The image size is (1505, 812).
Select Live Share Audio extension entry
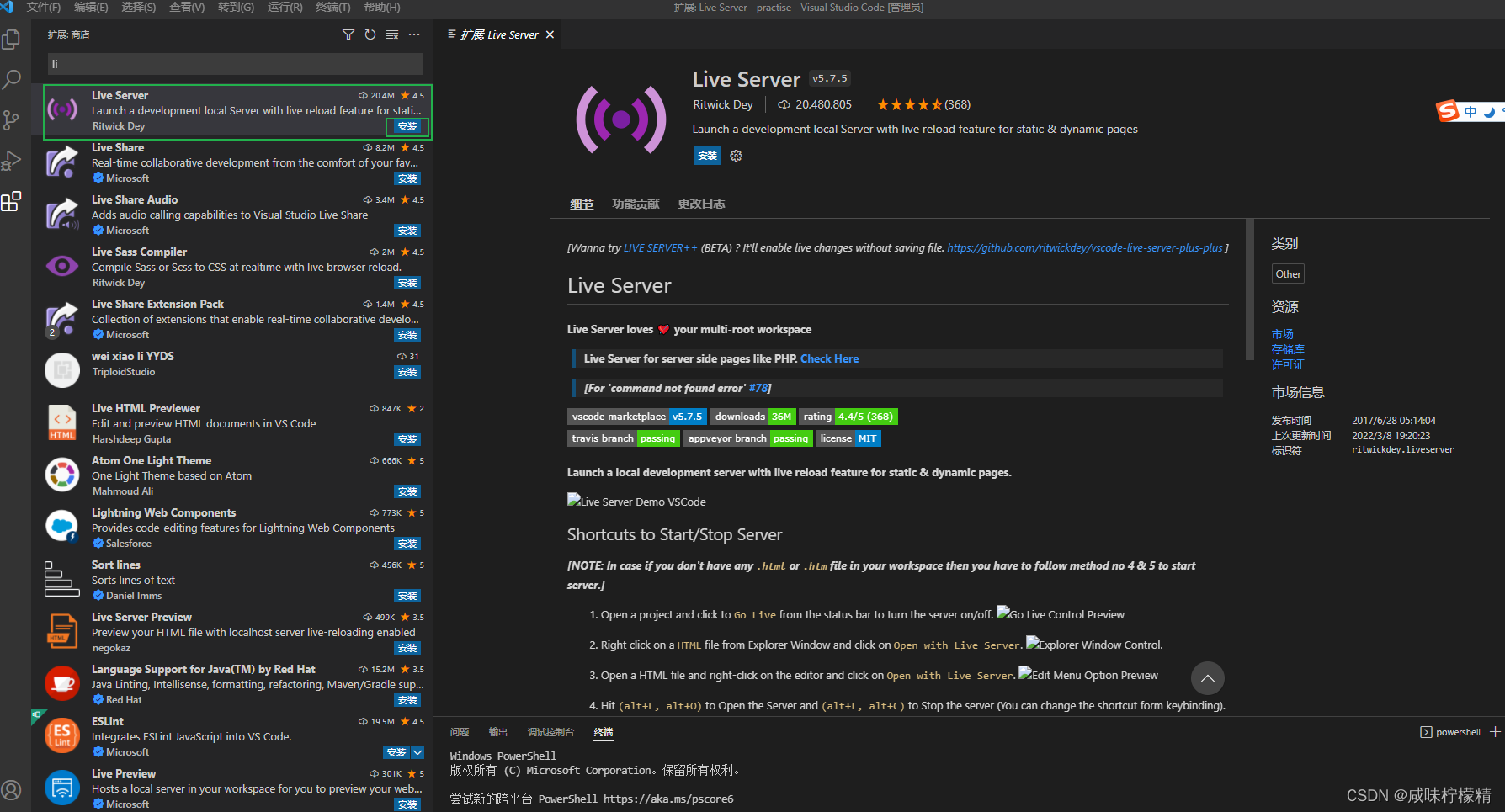pos(233,215)
